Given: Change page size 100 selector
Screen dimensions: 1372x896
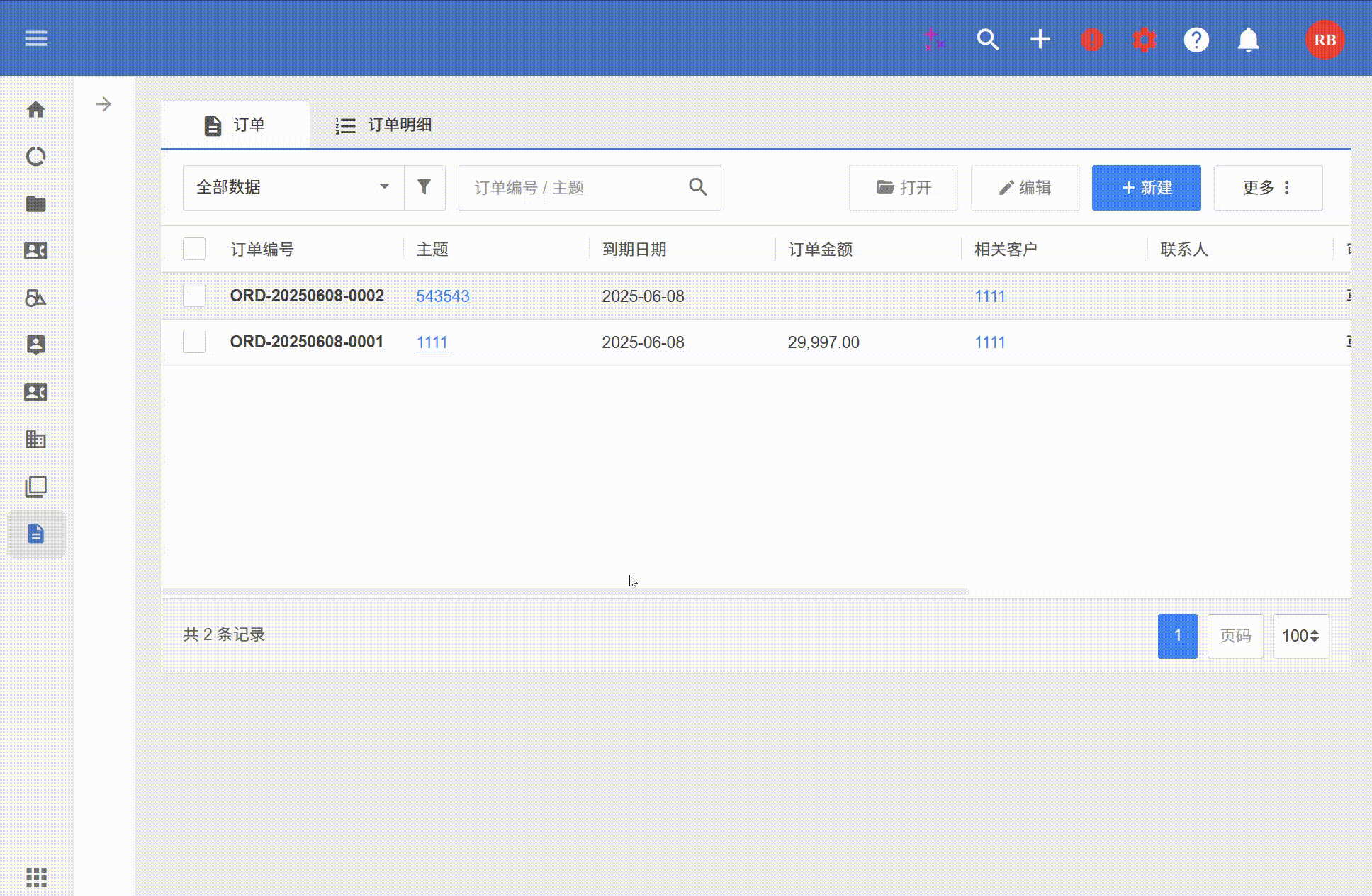Looking at the screenshot, I should tap(1300, 636).
